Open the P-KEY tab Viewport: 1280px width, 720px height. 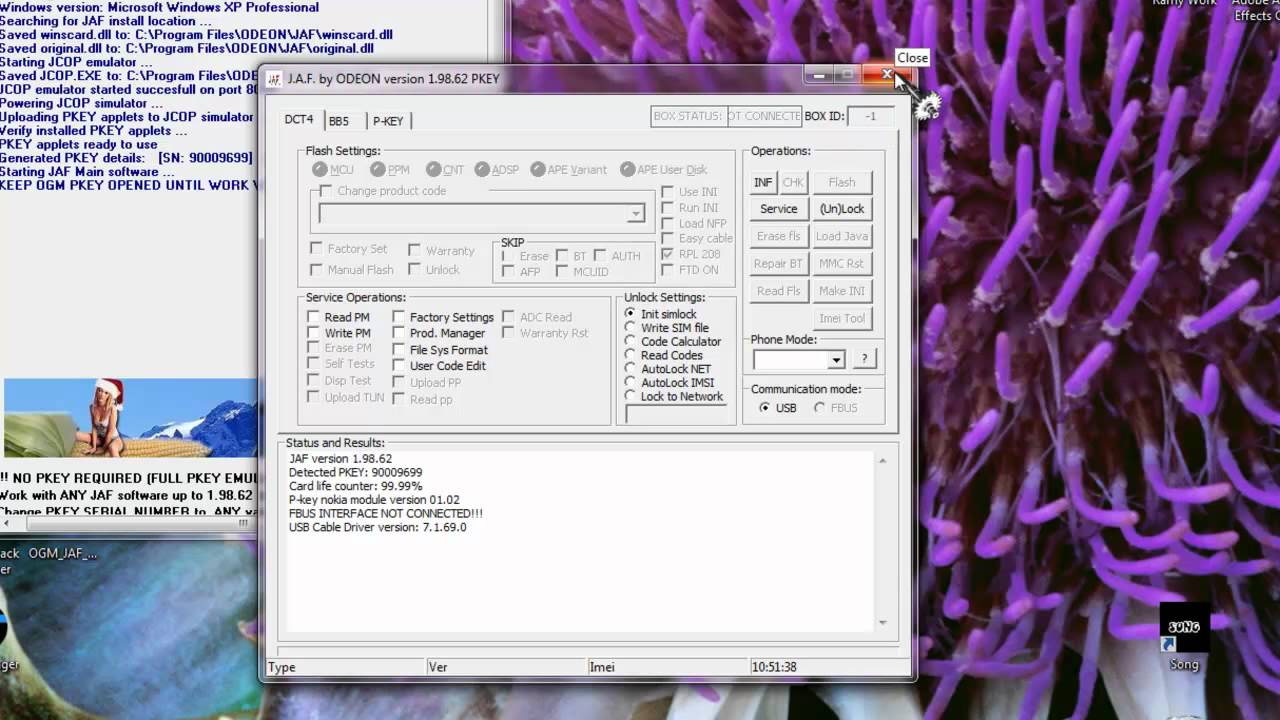tap(388, 121)
